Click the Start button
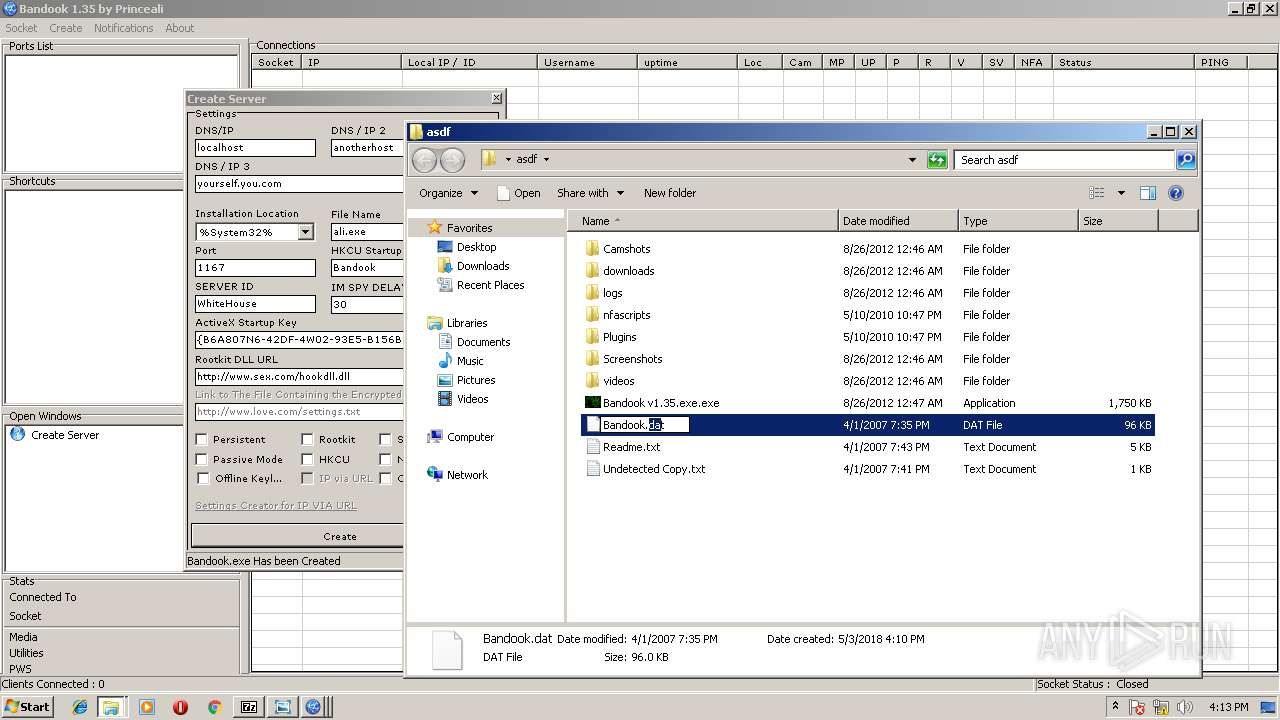 coord(27,707)
